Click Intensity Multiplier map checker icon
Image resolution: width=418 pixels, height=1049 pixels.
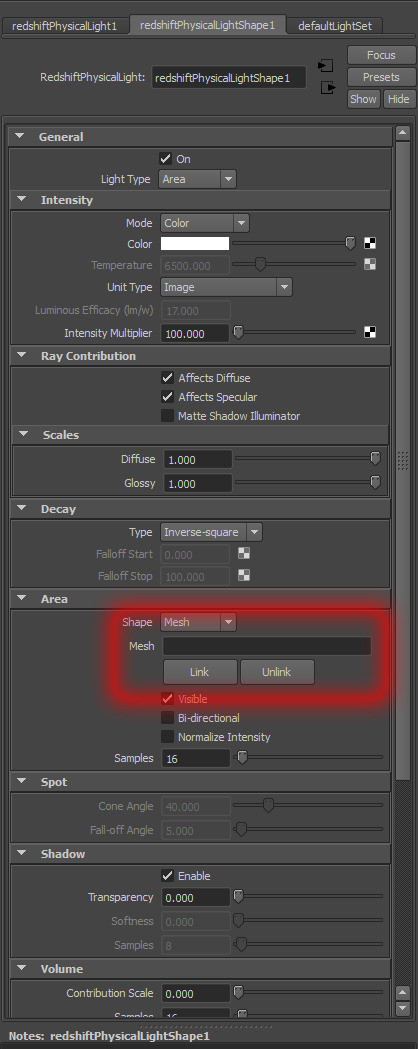click(370, 332)
